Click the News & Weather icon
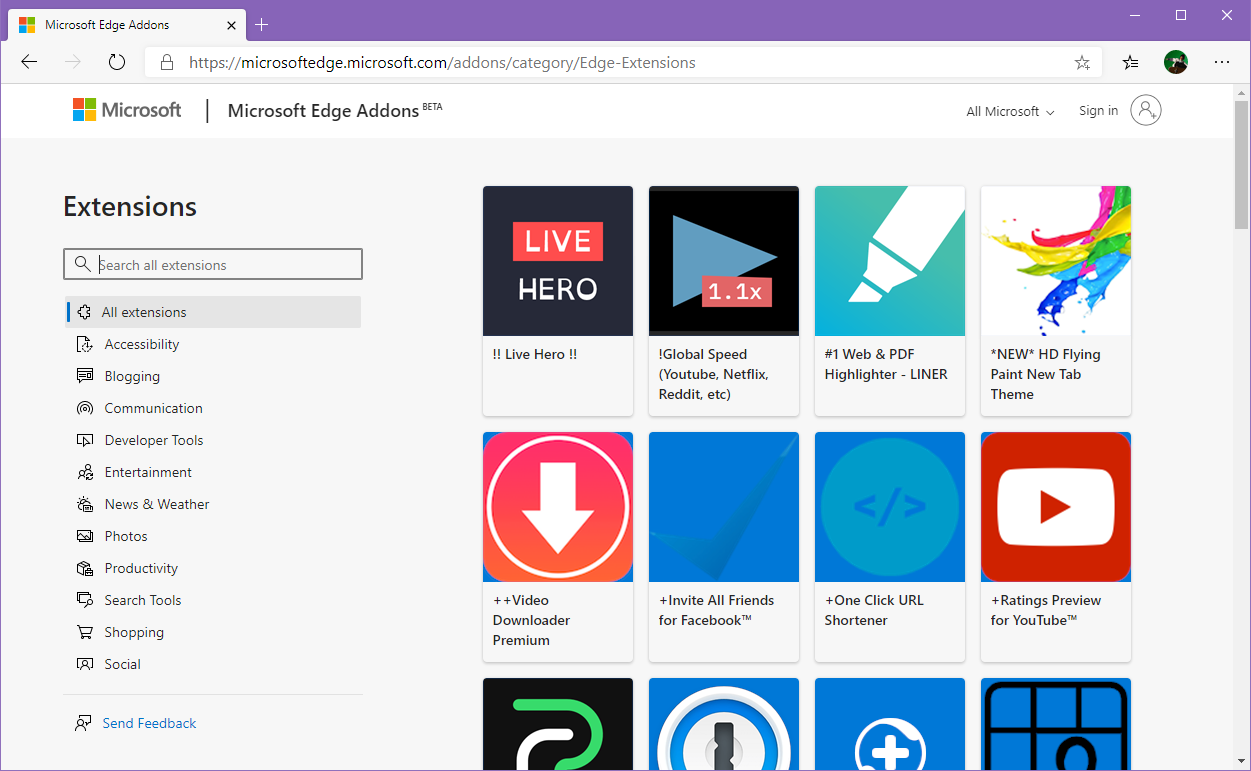The height and width of the screenshot is (771, 1251). [85, 504]
